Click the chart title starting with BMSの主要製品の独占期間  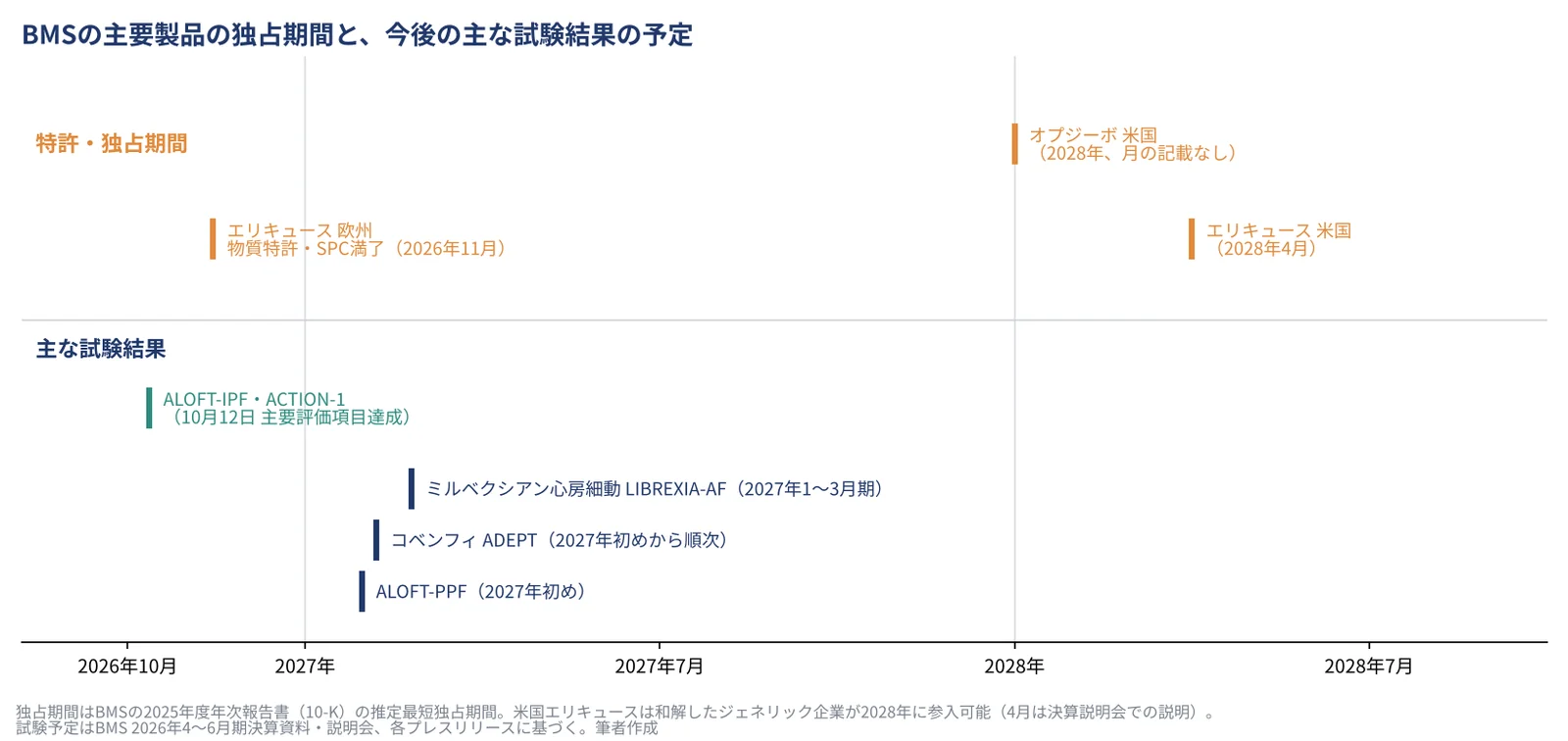(357, 35)
